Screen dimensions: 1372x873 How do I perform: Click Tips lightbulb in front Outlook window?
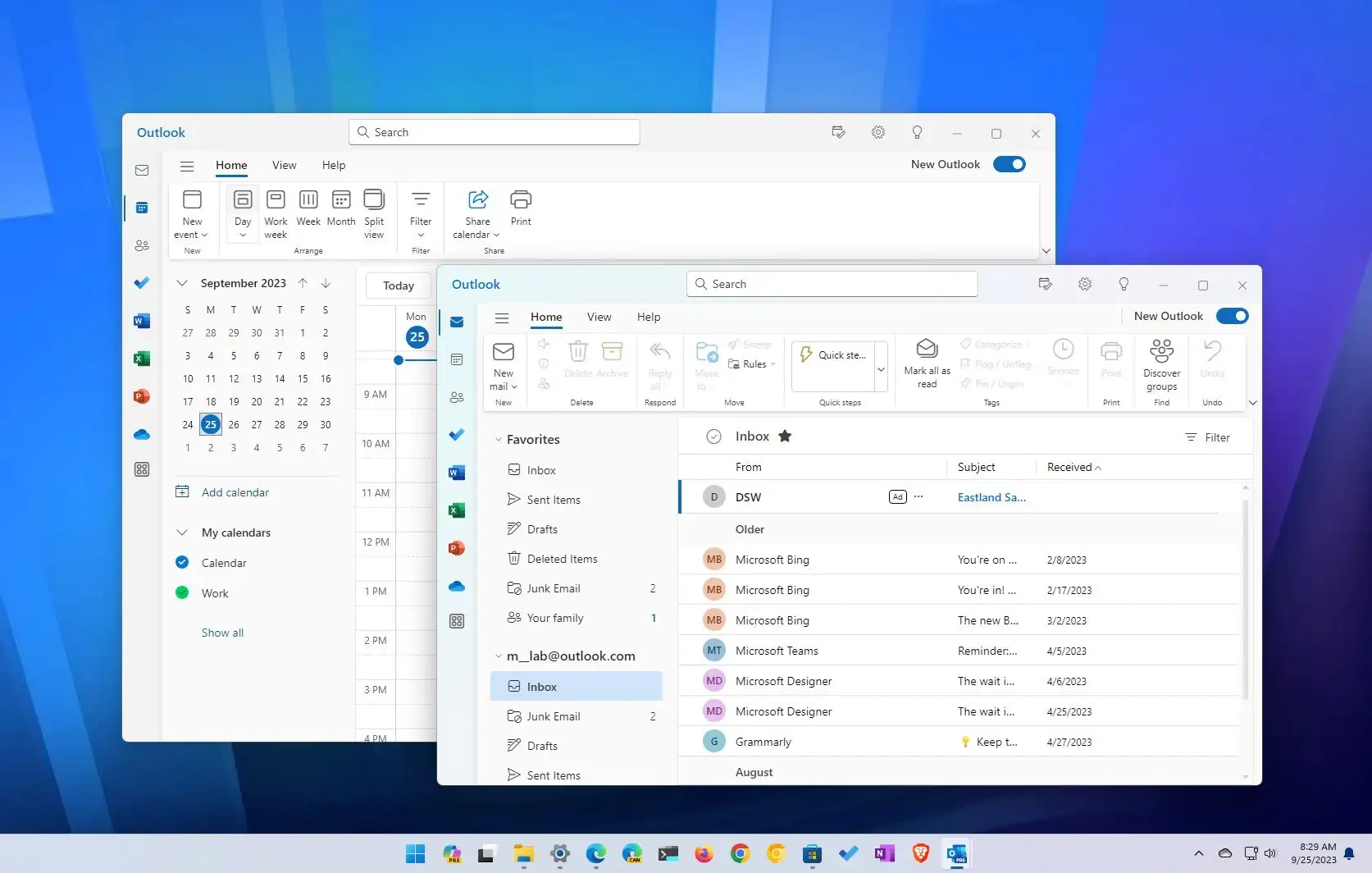pos(1124,284)
